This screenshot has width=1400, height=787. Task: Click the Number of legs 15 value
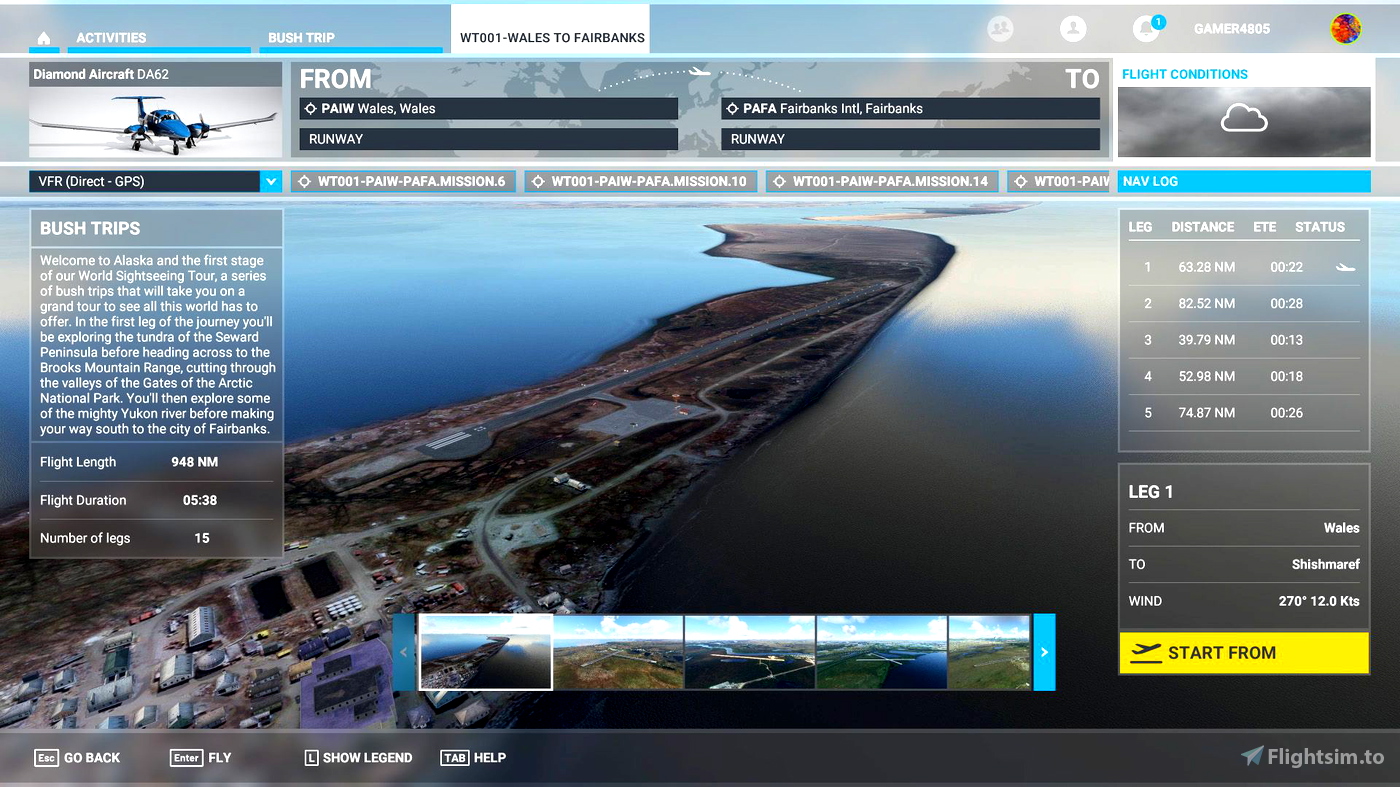[x=202, y=538]
